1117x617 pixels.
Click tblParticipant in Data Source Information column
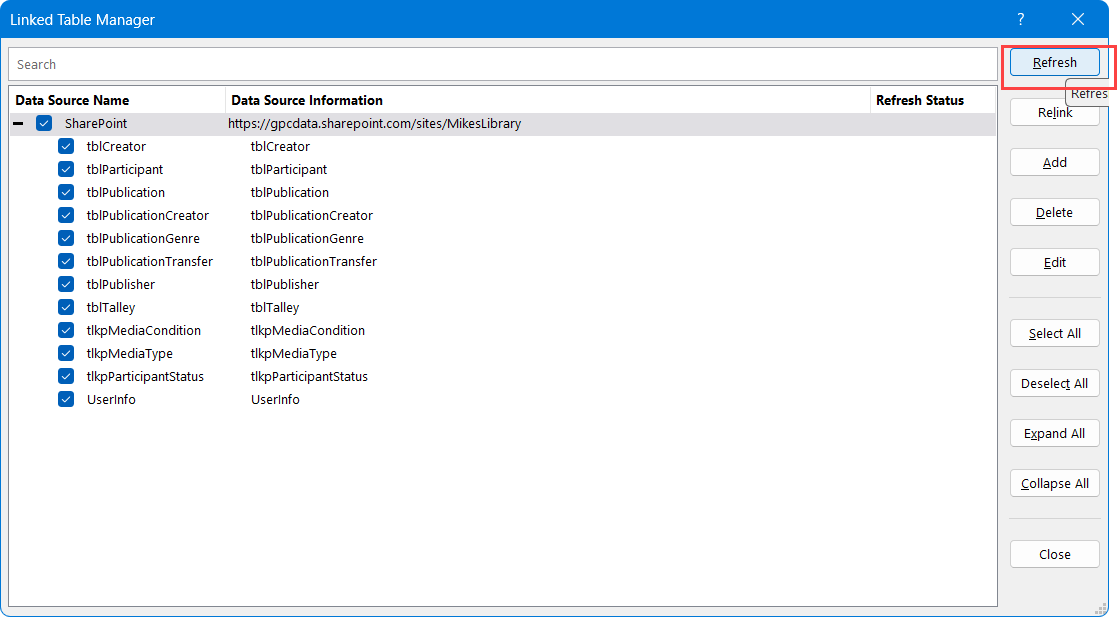tap(289, 170)
